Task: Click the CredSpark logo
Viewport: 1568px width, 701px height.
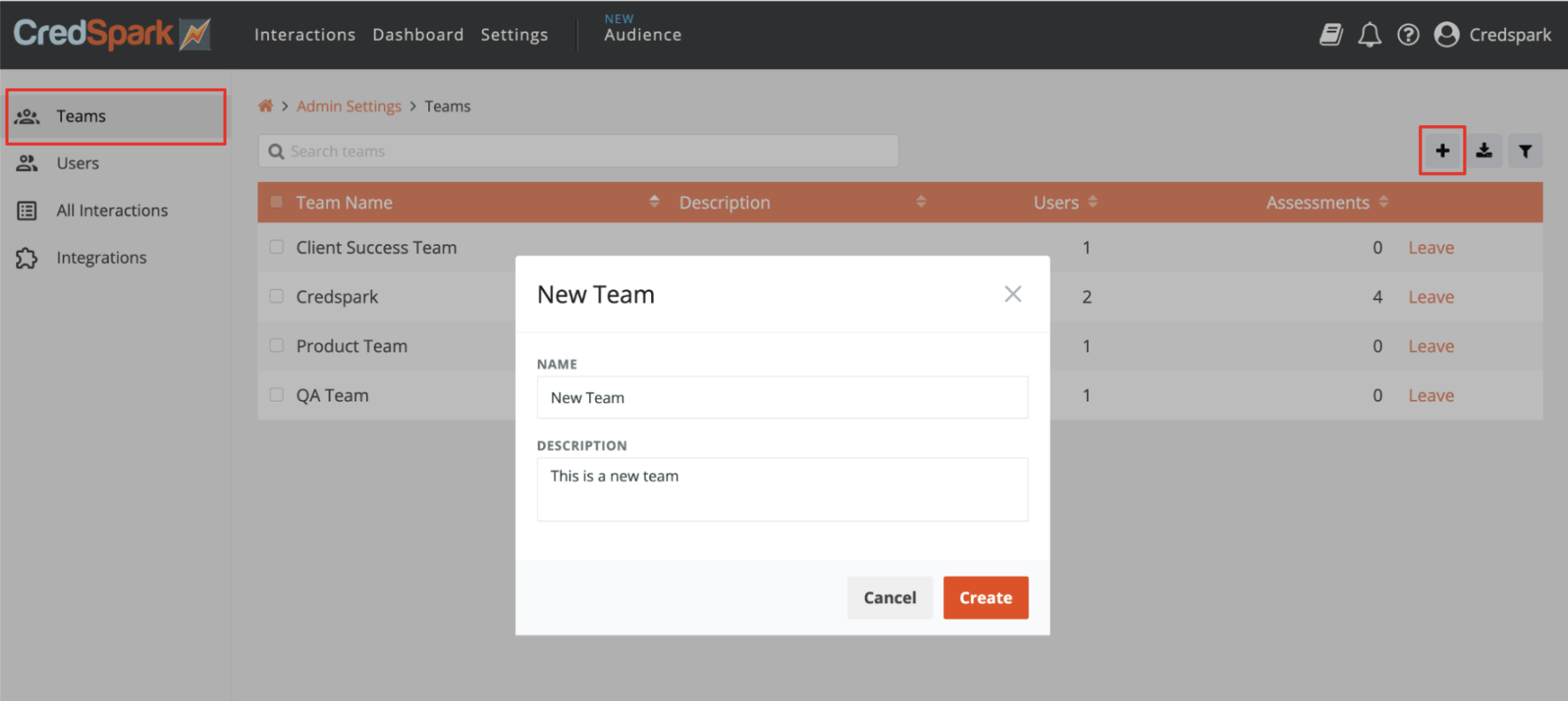Action: (x=112, y=34)
